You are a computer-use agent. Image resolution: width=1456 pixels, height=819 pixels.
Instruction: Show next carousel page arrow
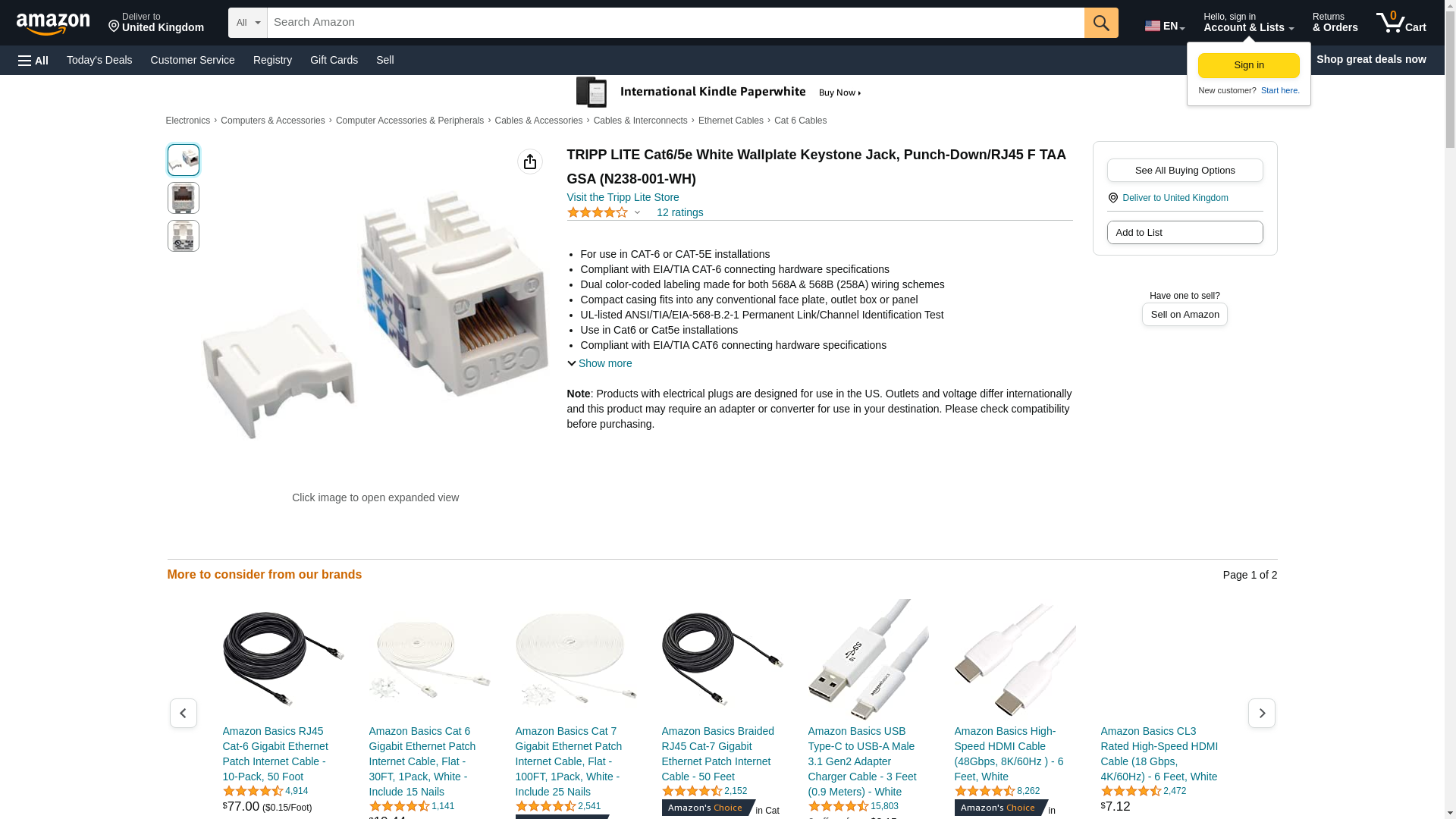[x=1262, y=713]
